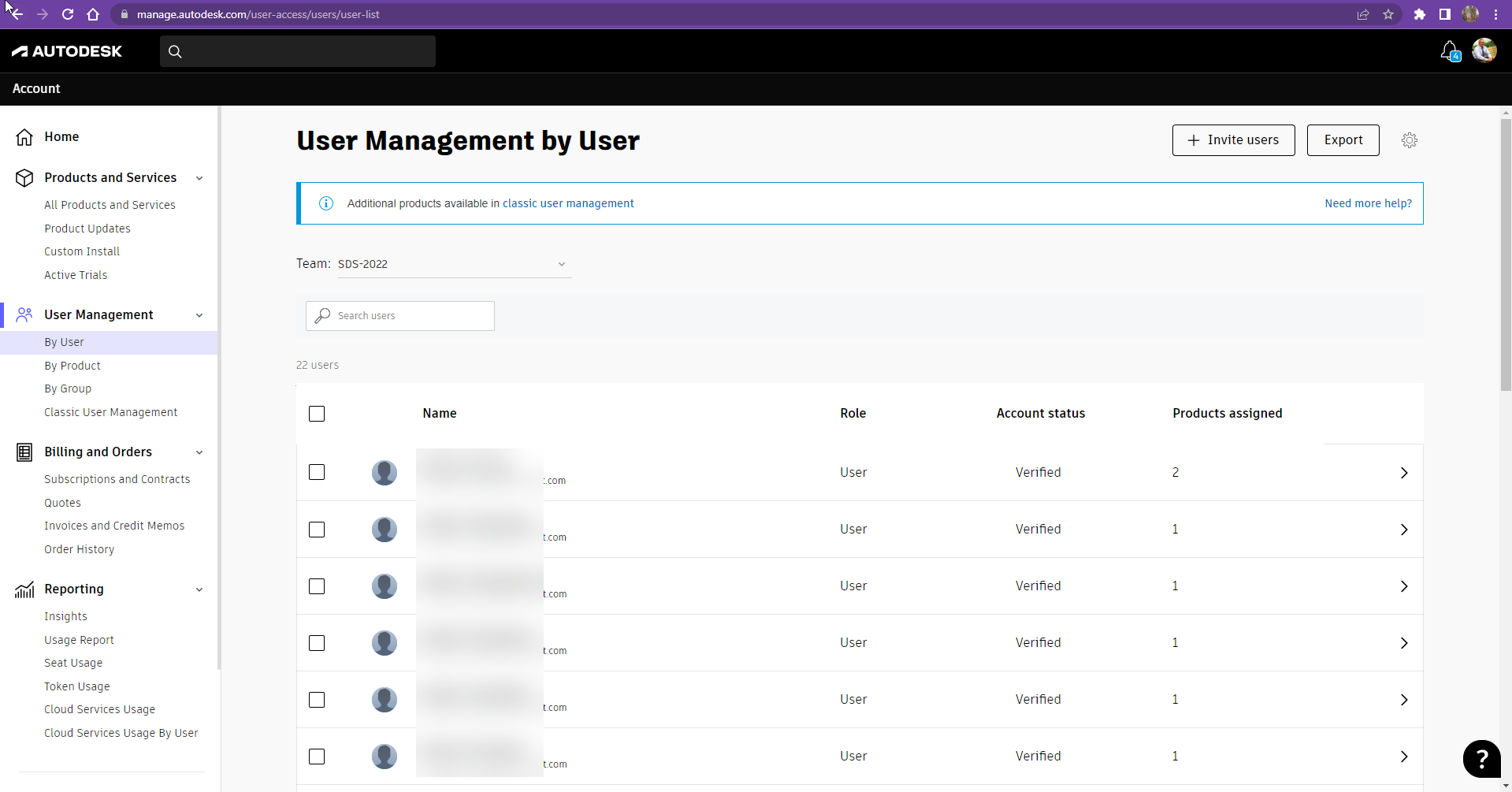This screenshot has height=792, width=1512.
Task: Check the second user row checkbox
Action: tap(317, 530)
